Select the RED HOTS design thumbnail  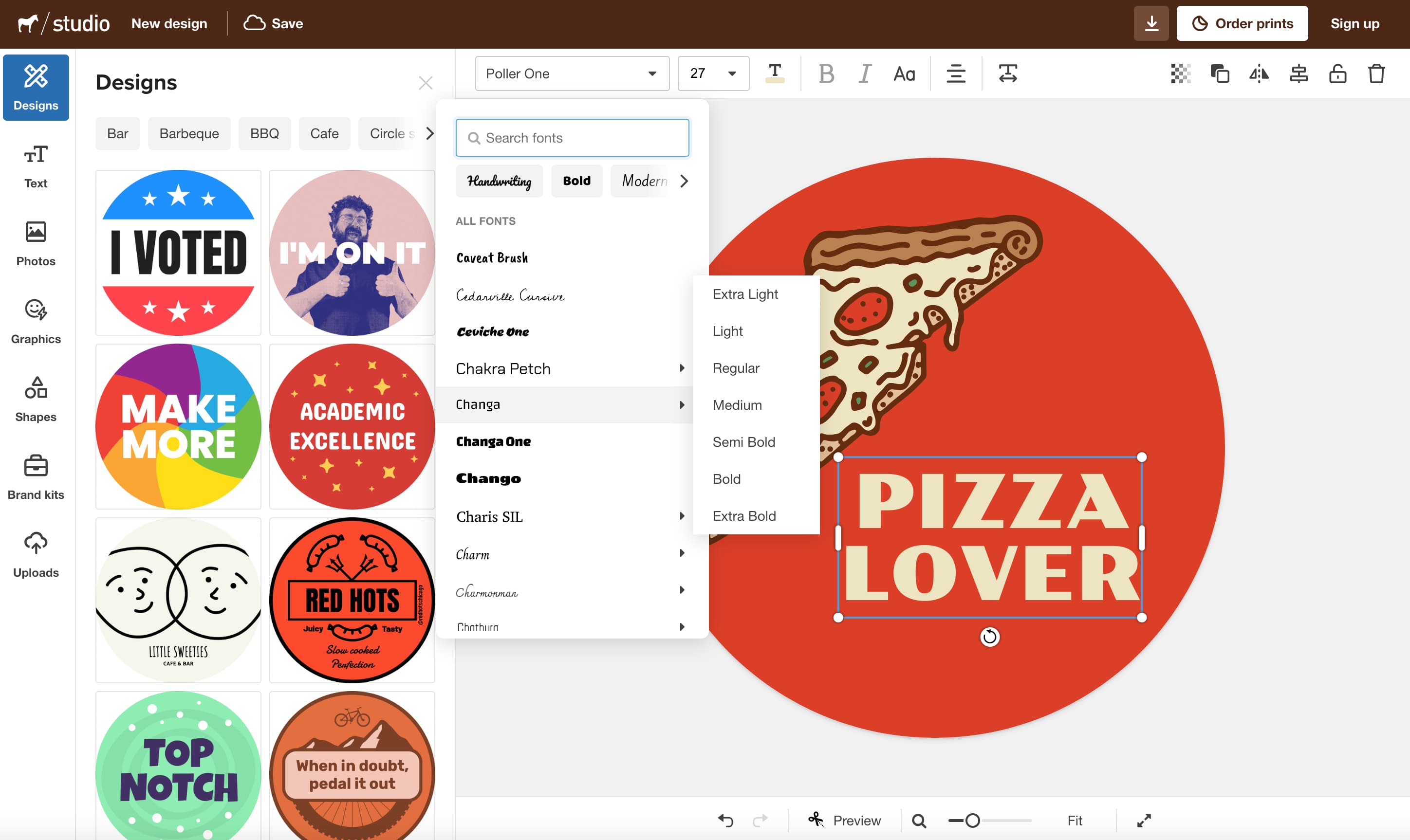coord(352,600)
